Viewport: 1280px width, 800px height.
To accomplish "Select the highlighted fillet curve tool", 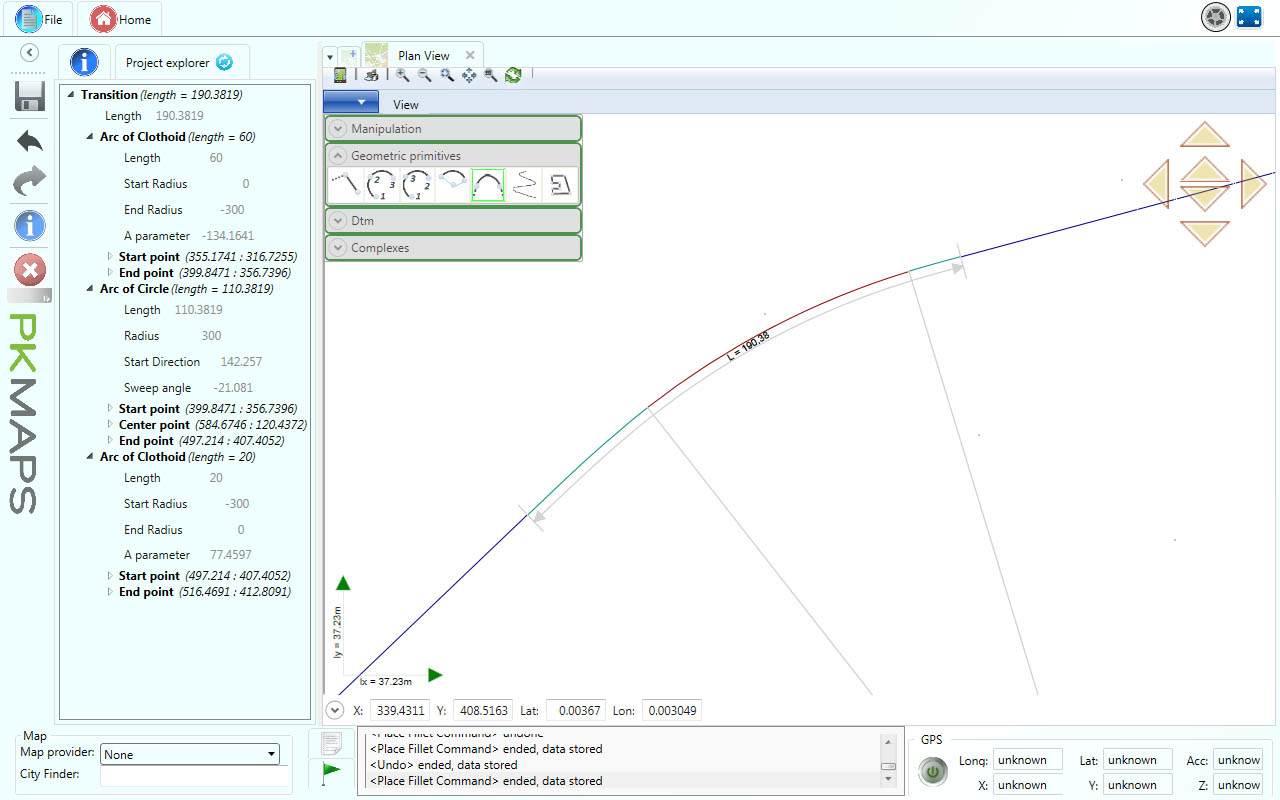I will (x=488, y=185).
